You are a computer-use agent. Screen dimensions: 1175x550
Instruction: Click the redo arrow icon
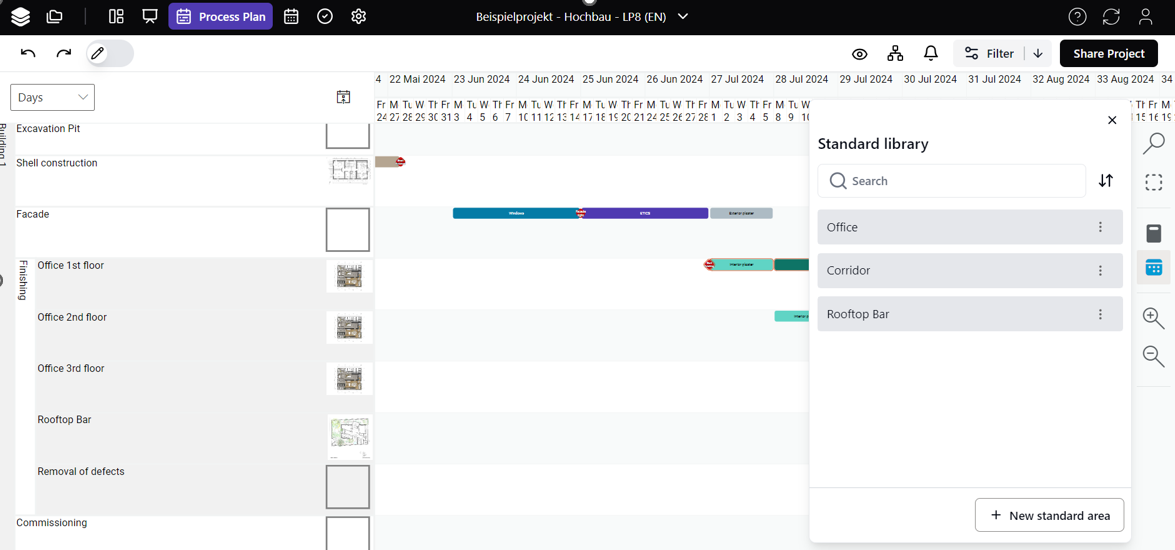(64, 53)
